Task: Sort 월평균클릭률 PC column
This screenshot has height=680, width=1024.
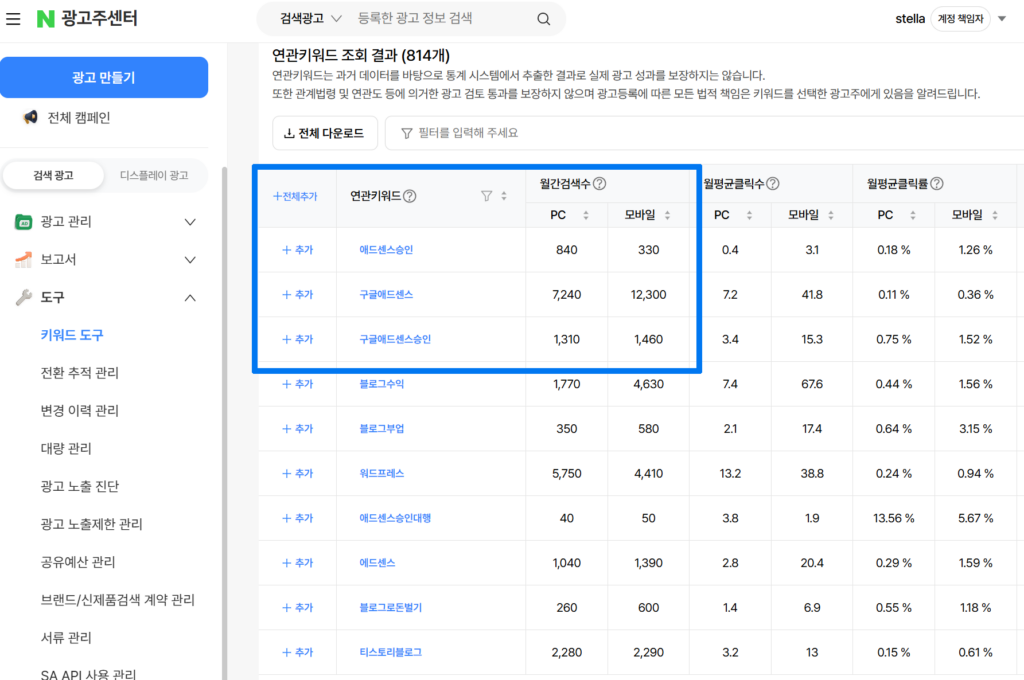Action: click(913, 215)
